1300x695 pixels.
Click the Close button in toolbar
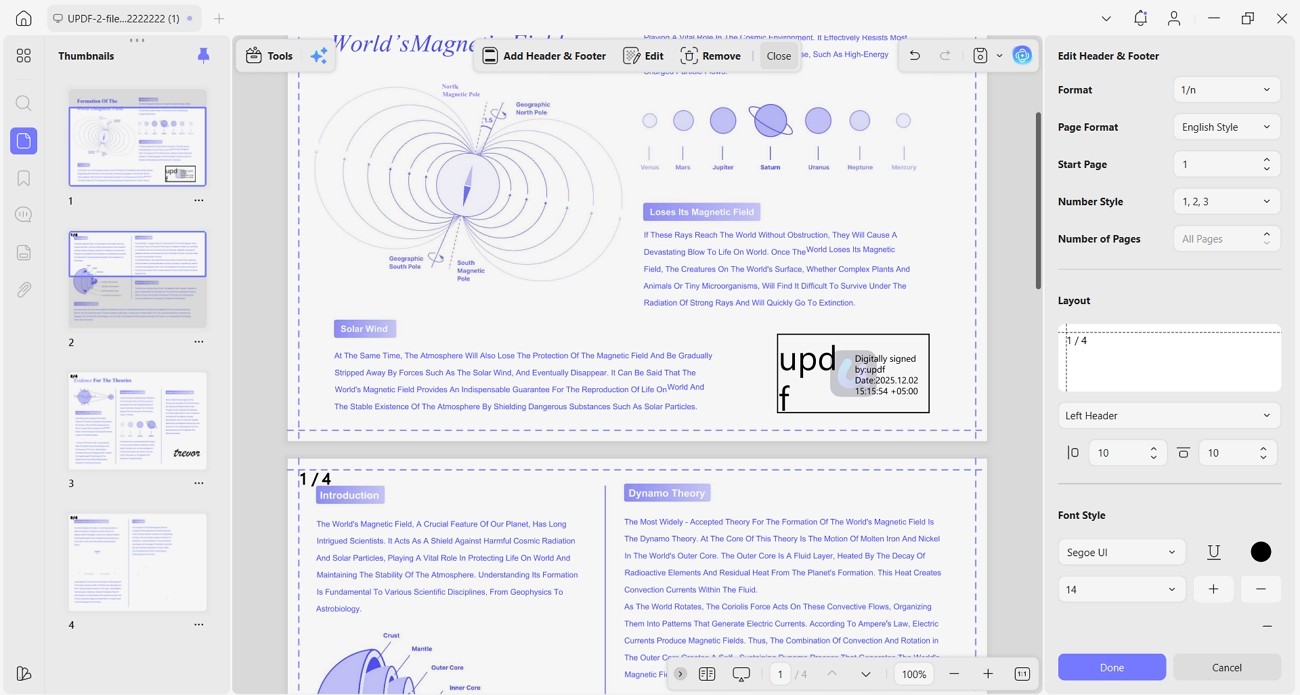tap(779, 56)
